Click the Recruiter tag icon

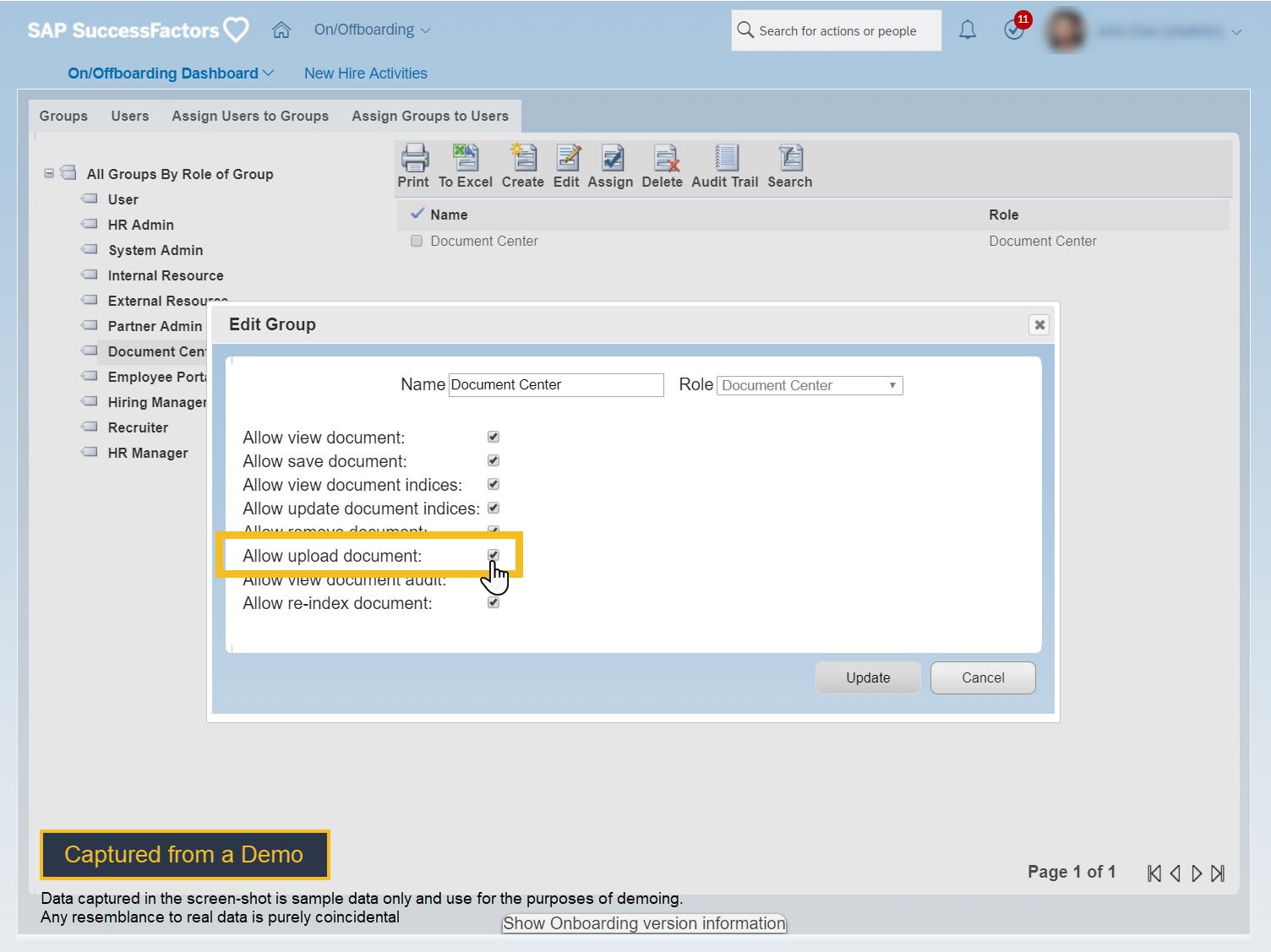click(89, 427)
